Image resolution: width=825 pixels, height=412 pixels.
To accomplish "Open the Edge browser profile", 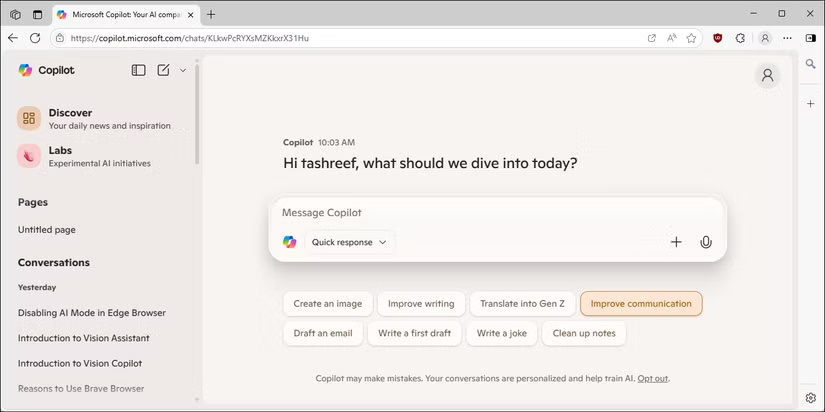I will point(765,38).
